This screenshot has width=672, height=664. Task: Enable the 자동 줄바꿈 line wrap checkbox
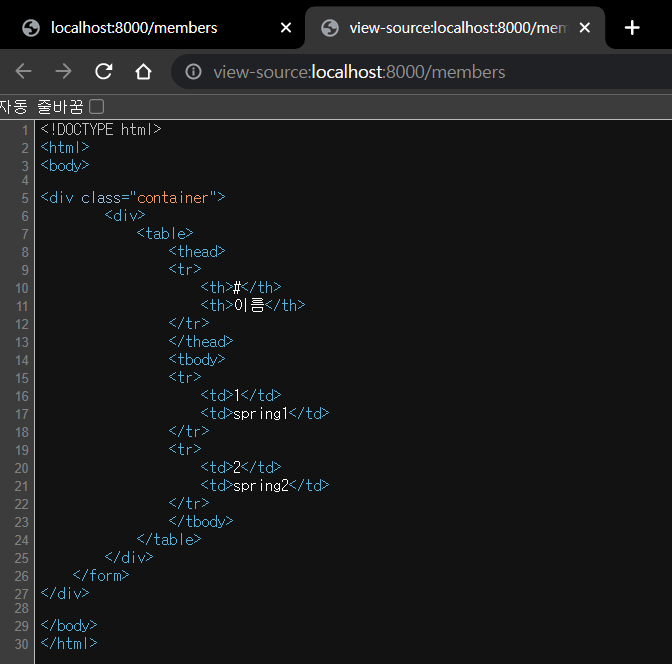(96, 106)
